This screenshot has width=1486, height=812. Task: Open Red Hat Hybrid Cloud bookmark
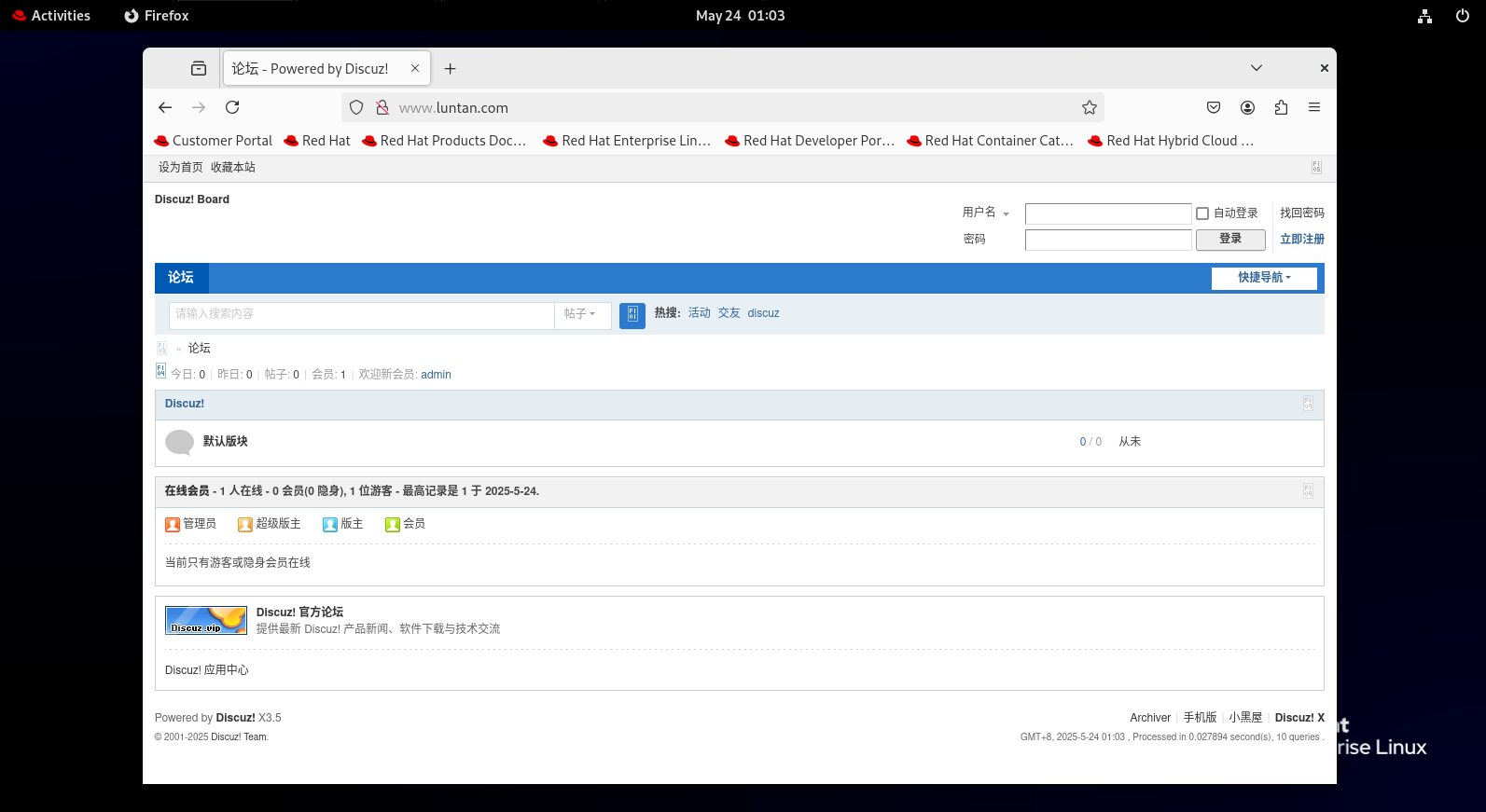click(x=1172, y=141)
